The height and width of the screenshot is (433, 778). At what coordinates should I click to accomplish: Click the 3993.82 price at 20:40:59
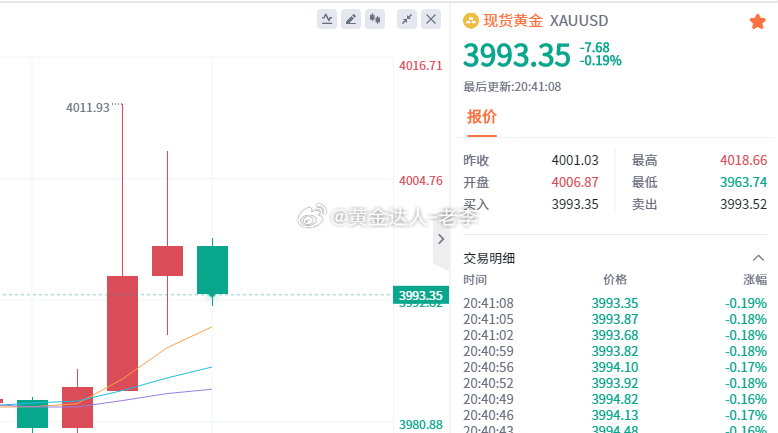pos(615,351)
